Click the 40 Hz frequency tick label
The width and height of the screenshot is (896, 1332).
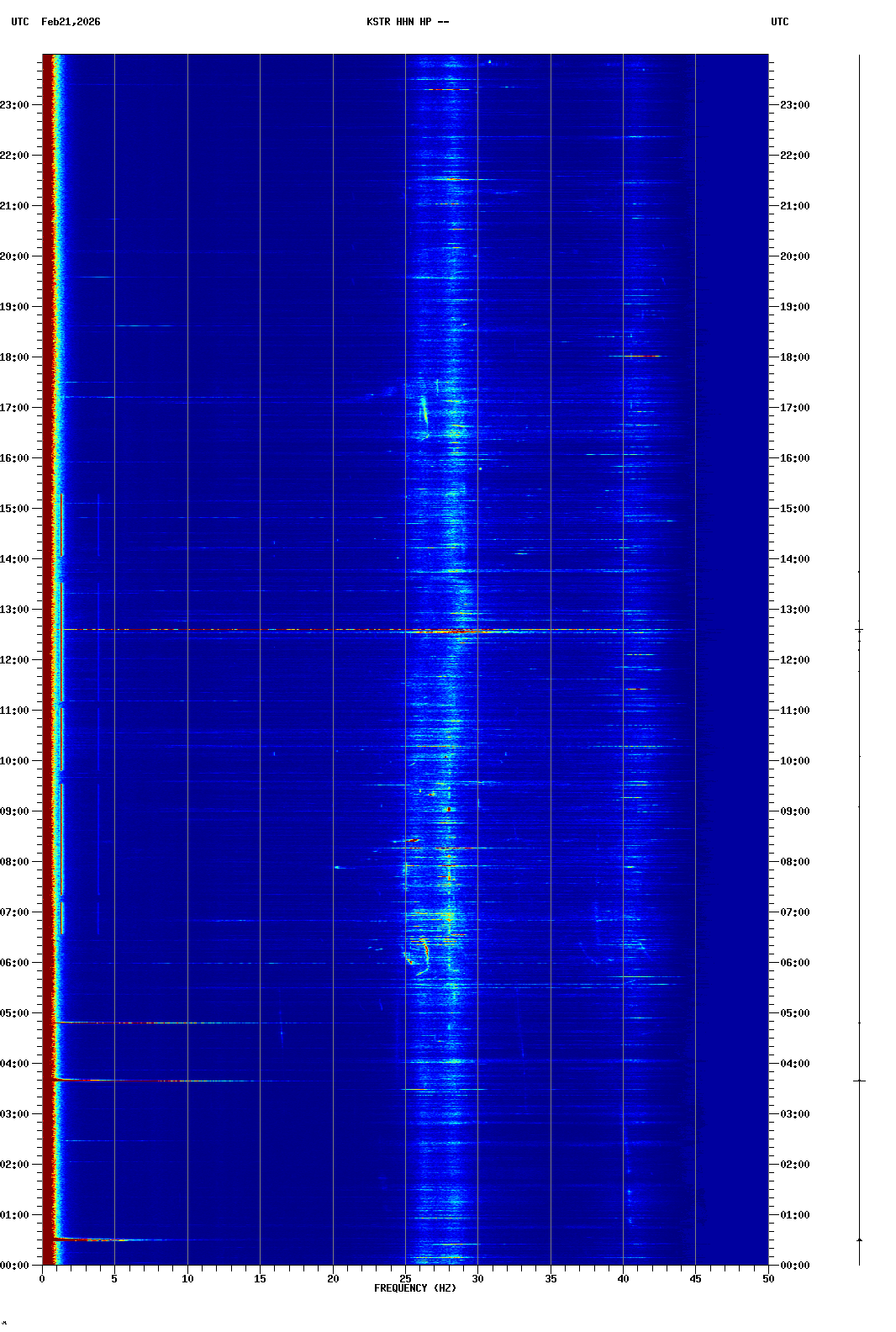[623, 1278]
